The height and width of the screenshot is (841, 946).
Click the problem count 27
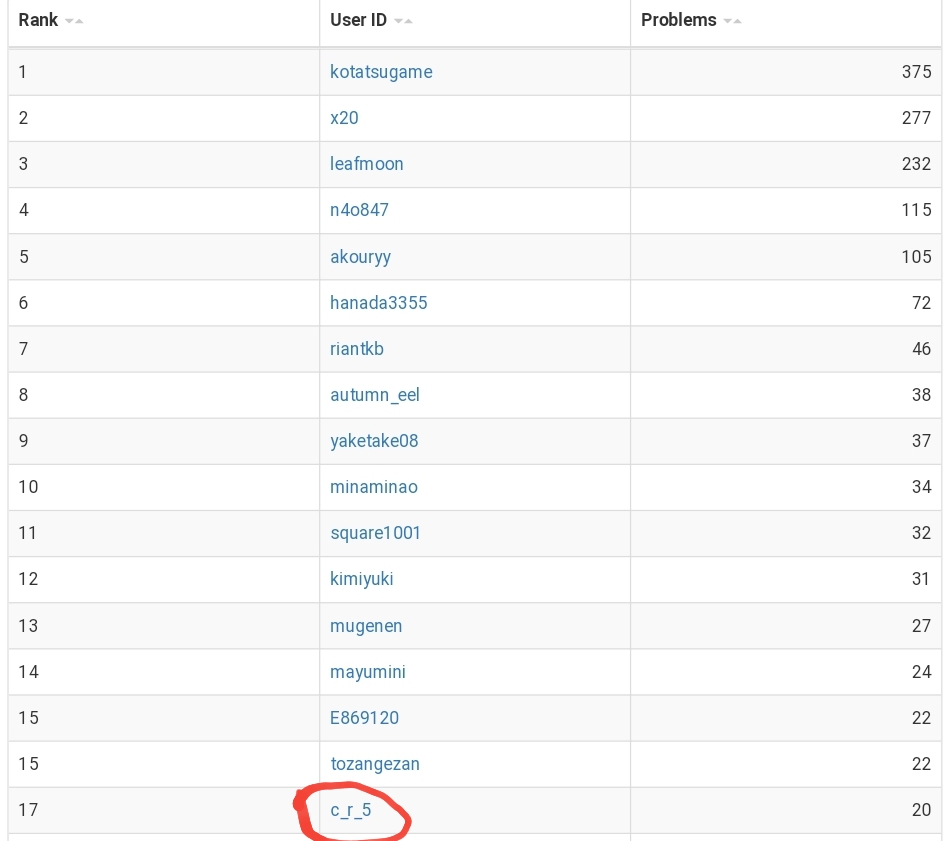[921, 626]
